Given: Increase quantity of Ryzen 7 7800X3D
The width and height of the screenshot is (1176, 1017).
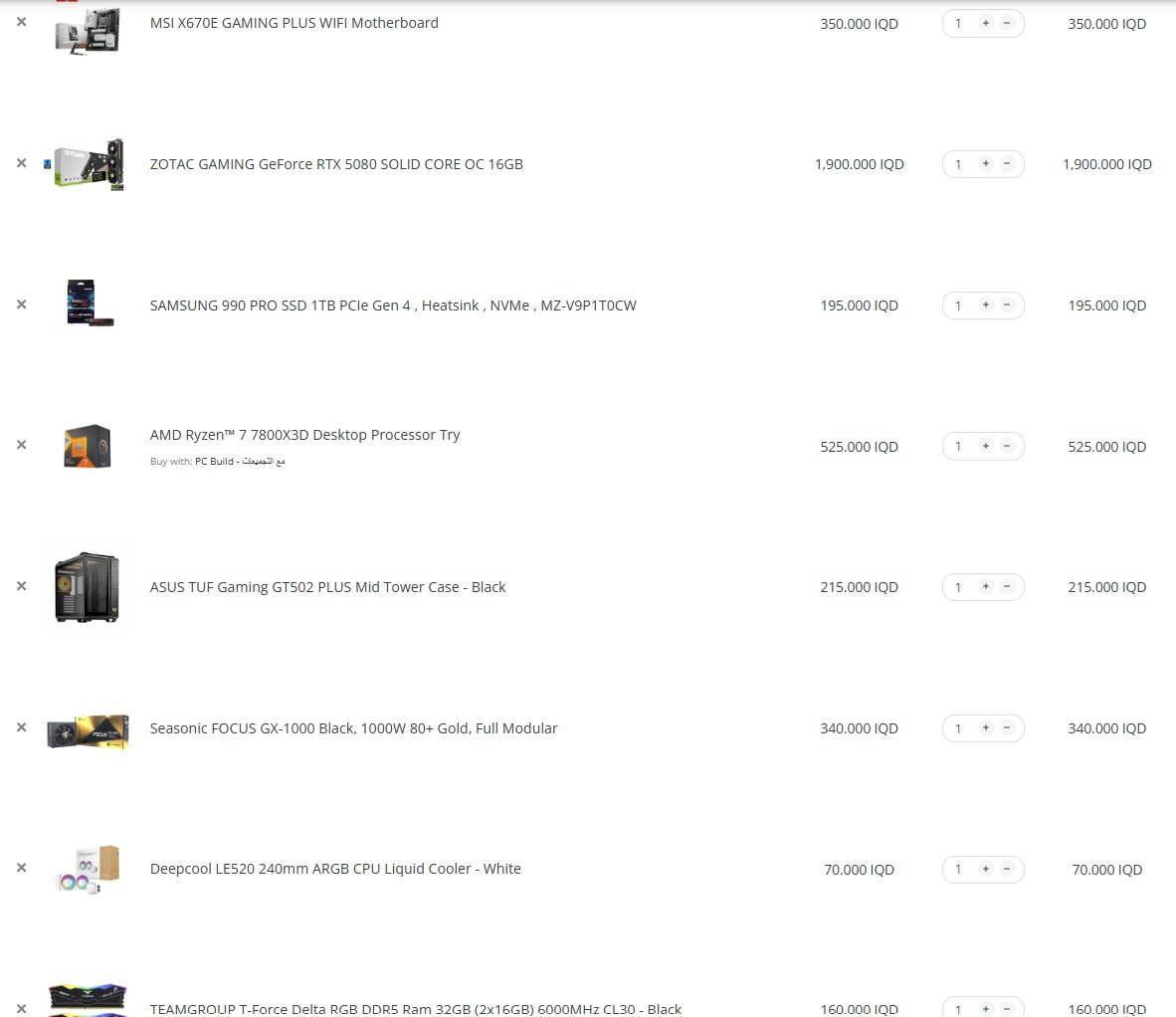Looking at the screenshot, I should click(986, 446).
